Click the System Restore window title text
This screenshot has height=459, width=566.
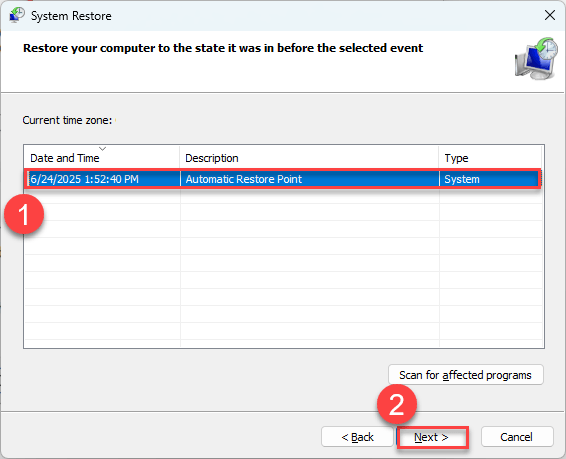point(71,16)
